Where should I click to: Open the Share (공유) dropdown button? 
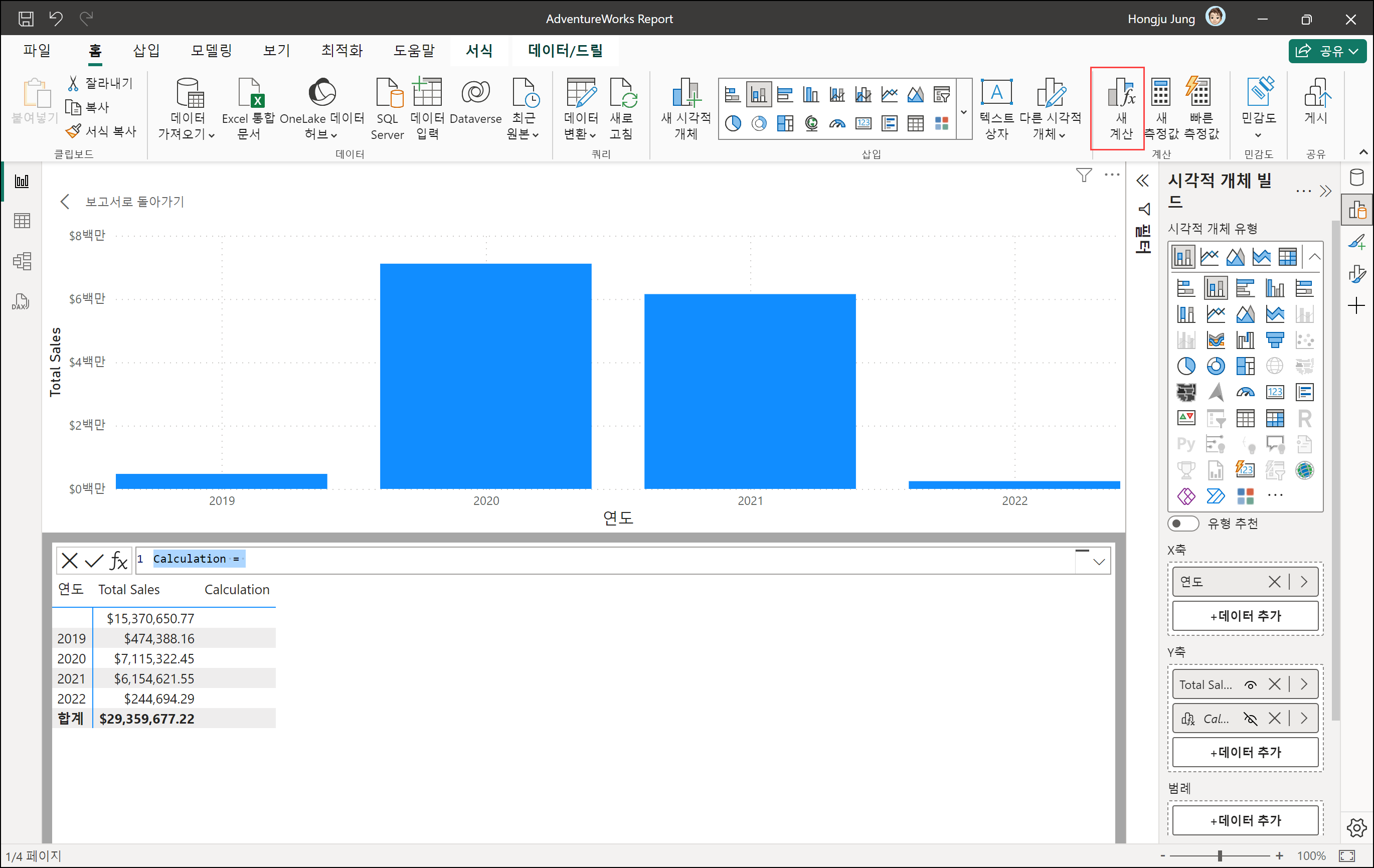[x=1327, y=51]
